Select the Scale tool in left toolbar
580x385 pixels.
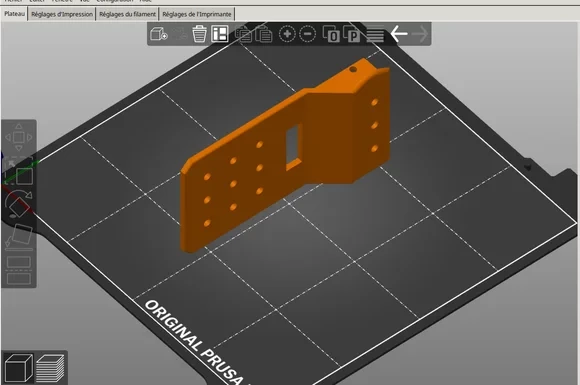(19, 172)
